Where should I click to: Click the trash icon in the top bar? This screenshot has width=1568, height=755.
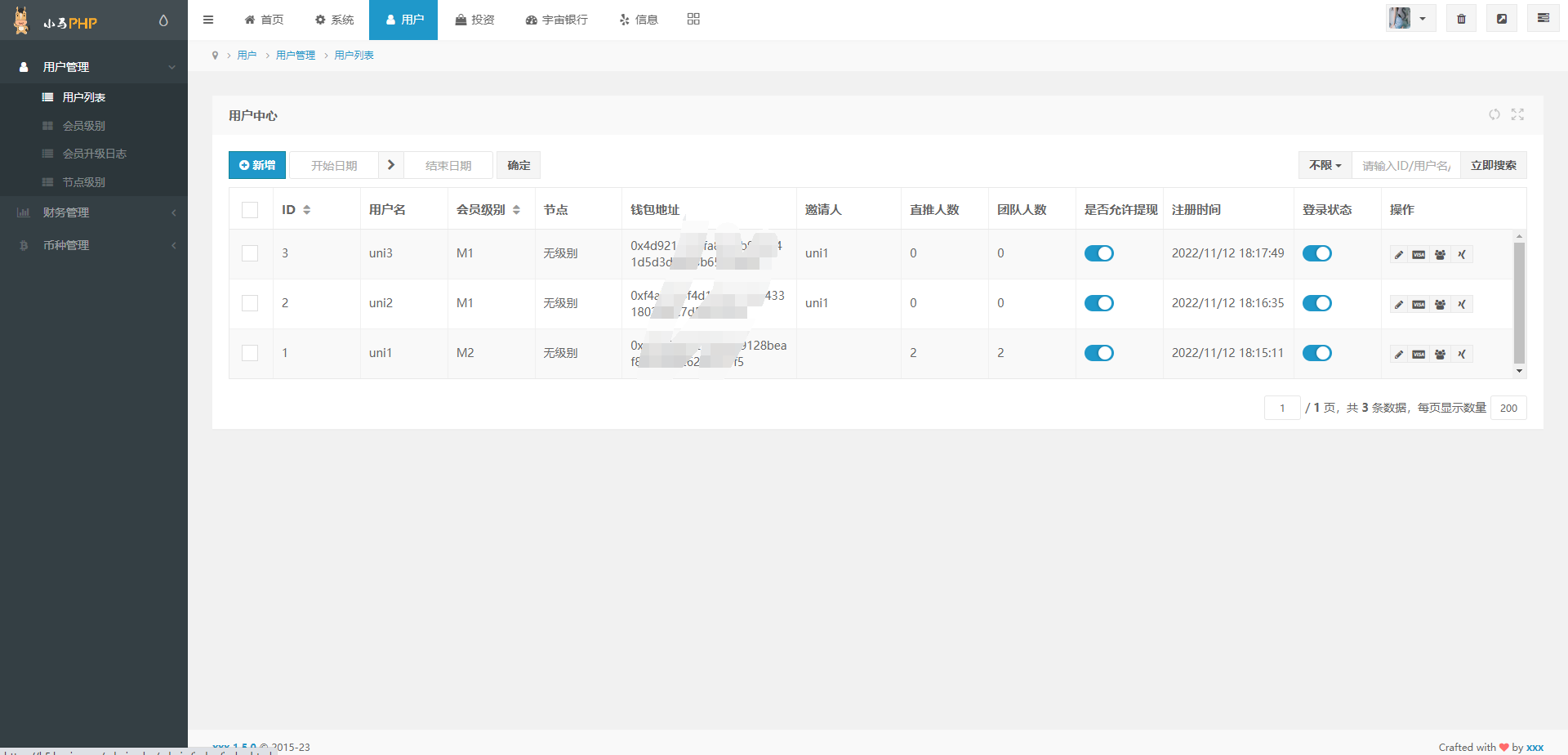click(1461, 19)
